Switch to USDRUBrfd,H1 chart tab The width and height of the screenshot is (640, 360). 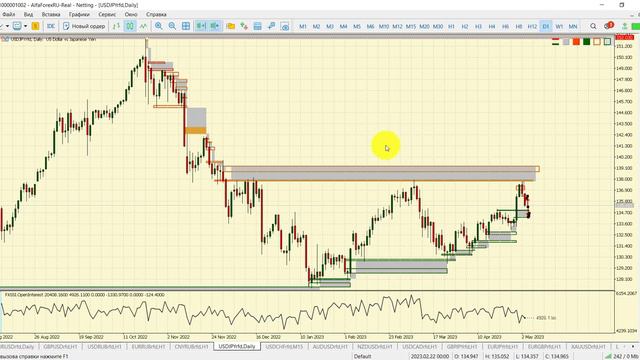(x=104, y=347)
